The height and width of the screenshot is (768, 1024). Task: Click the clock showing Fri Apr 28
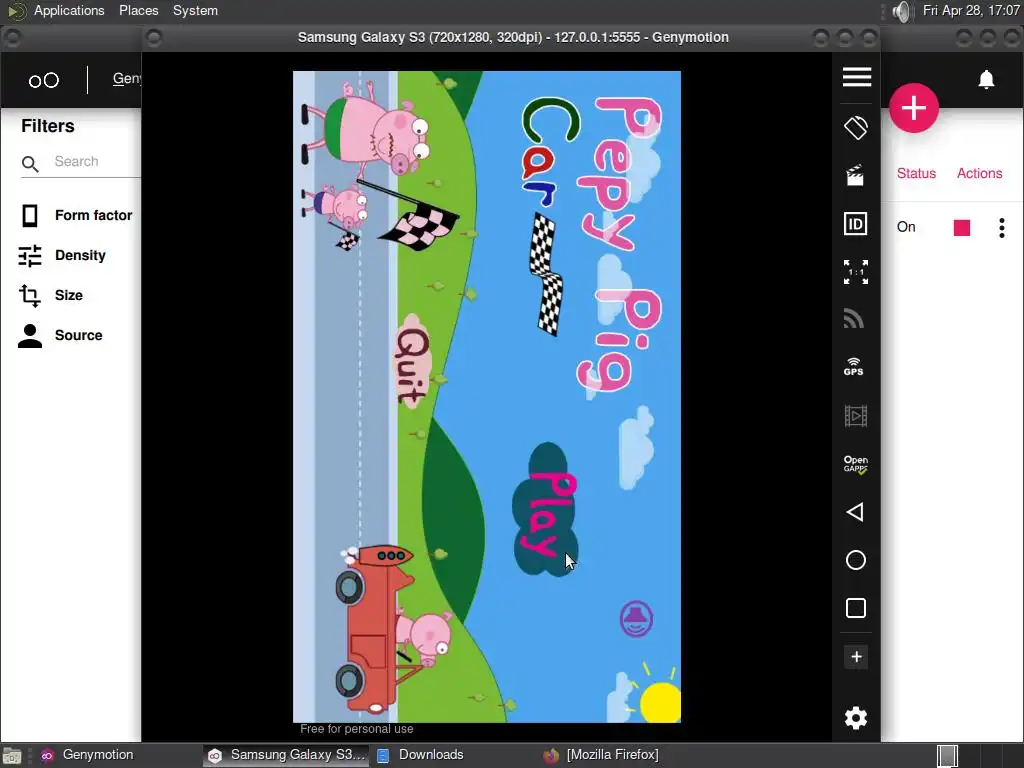click(x=970, y=10)
